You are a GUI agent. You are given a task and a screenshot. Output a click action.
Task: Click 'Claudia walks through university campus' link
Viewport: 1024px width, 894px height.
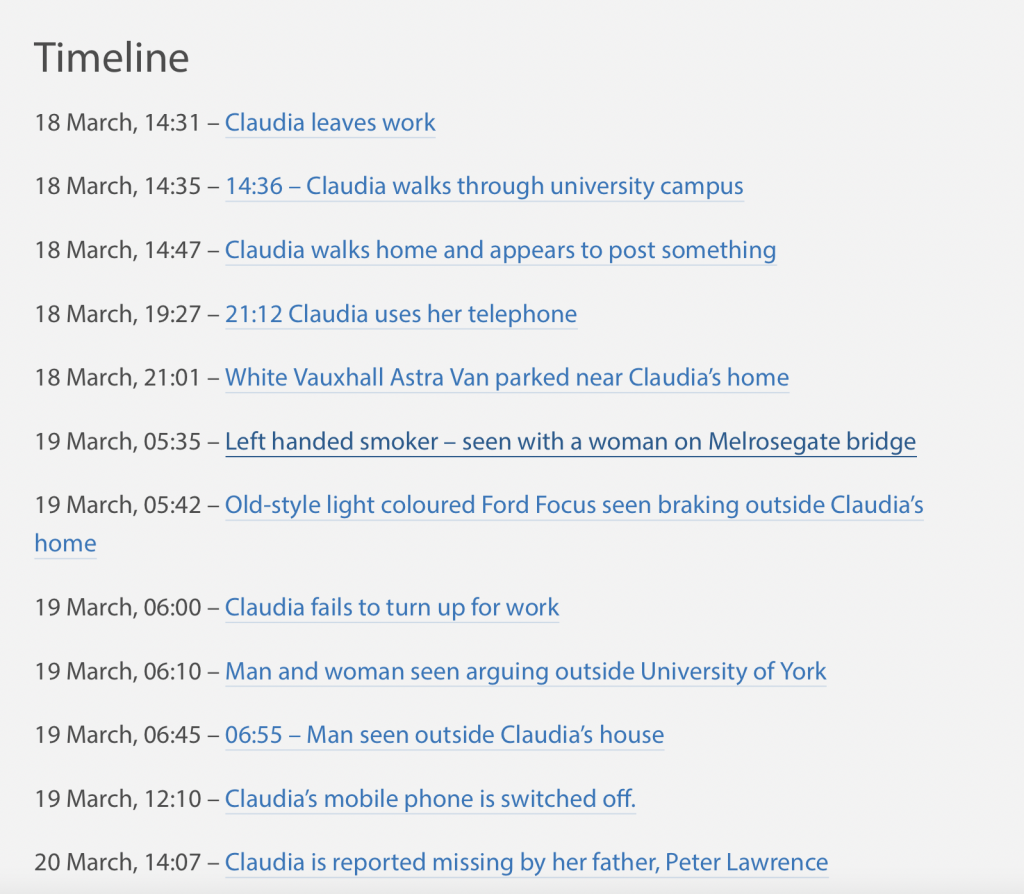pyautogui.click(x=484, y=187)
